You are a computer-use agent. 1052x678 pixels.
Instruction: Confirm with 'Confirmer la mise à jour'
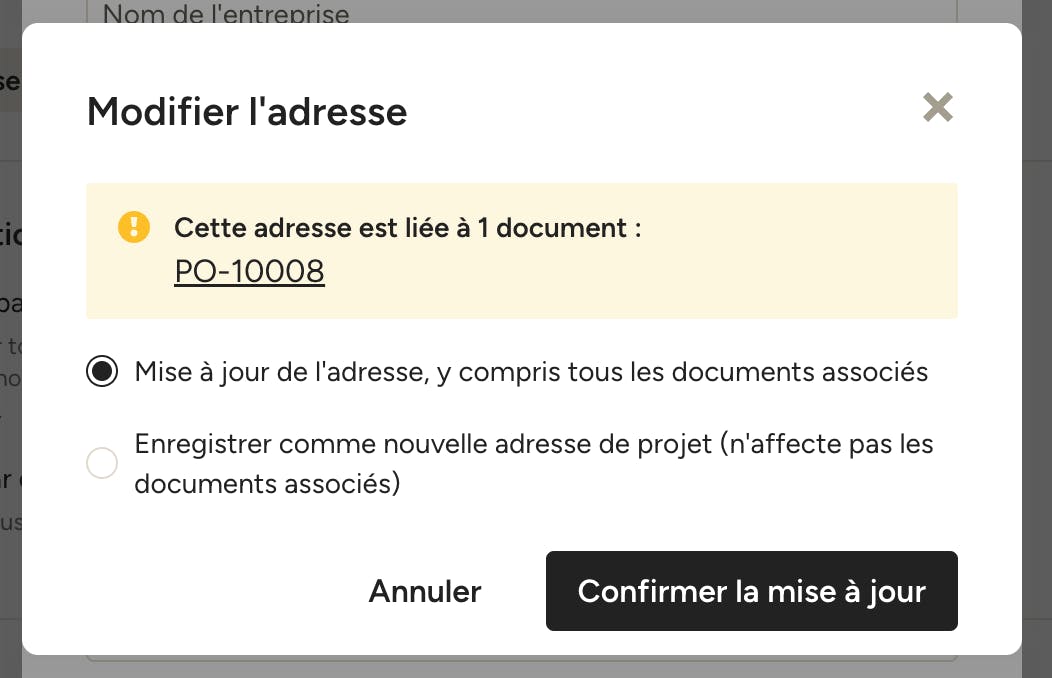point(751,591)
